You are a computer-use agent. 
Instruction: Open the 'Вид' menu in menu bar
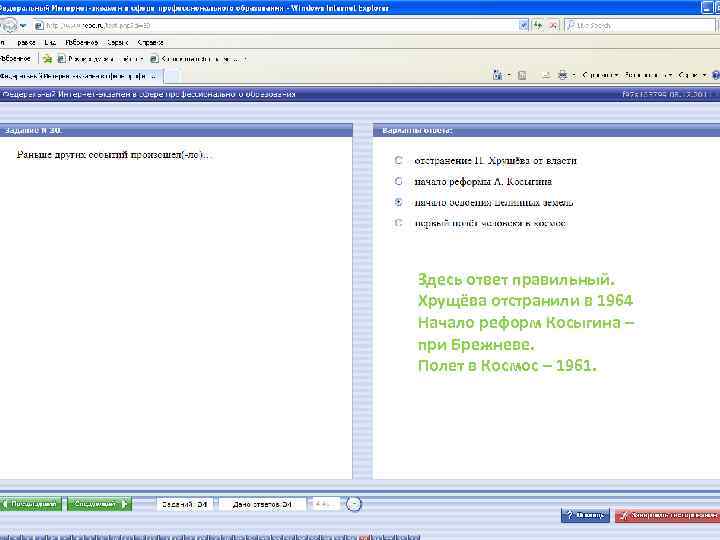50,42
